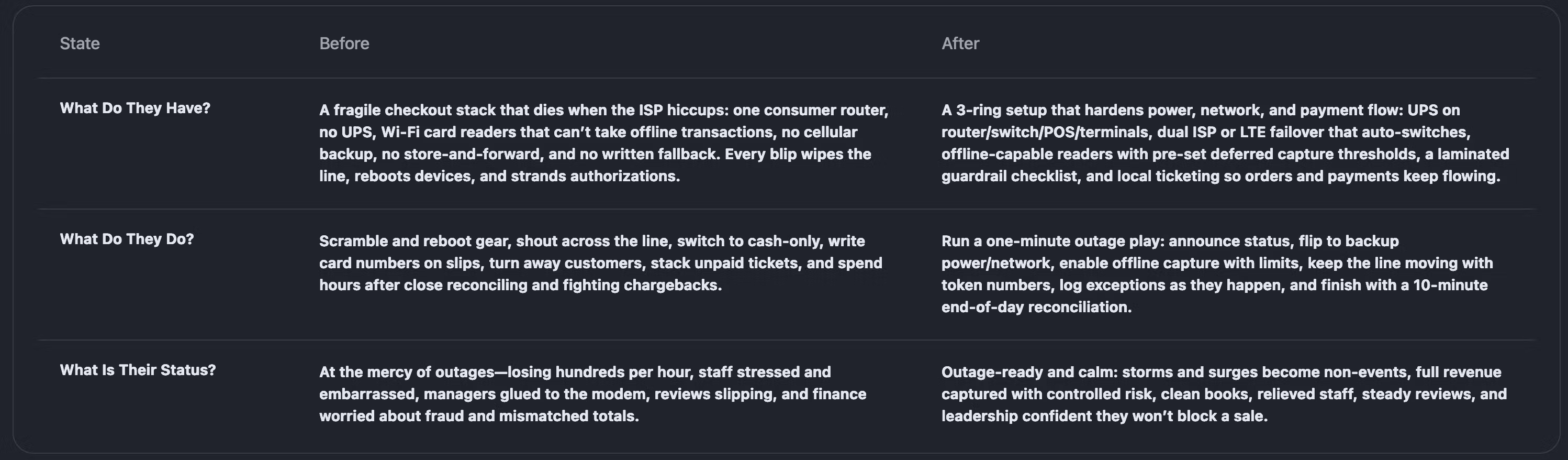Viewport: 1568px width, 460px height.
Task: Select the "What Do They Do?" row label
Action: [127, 239]
